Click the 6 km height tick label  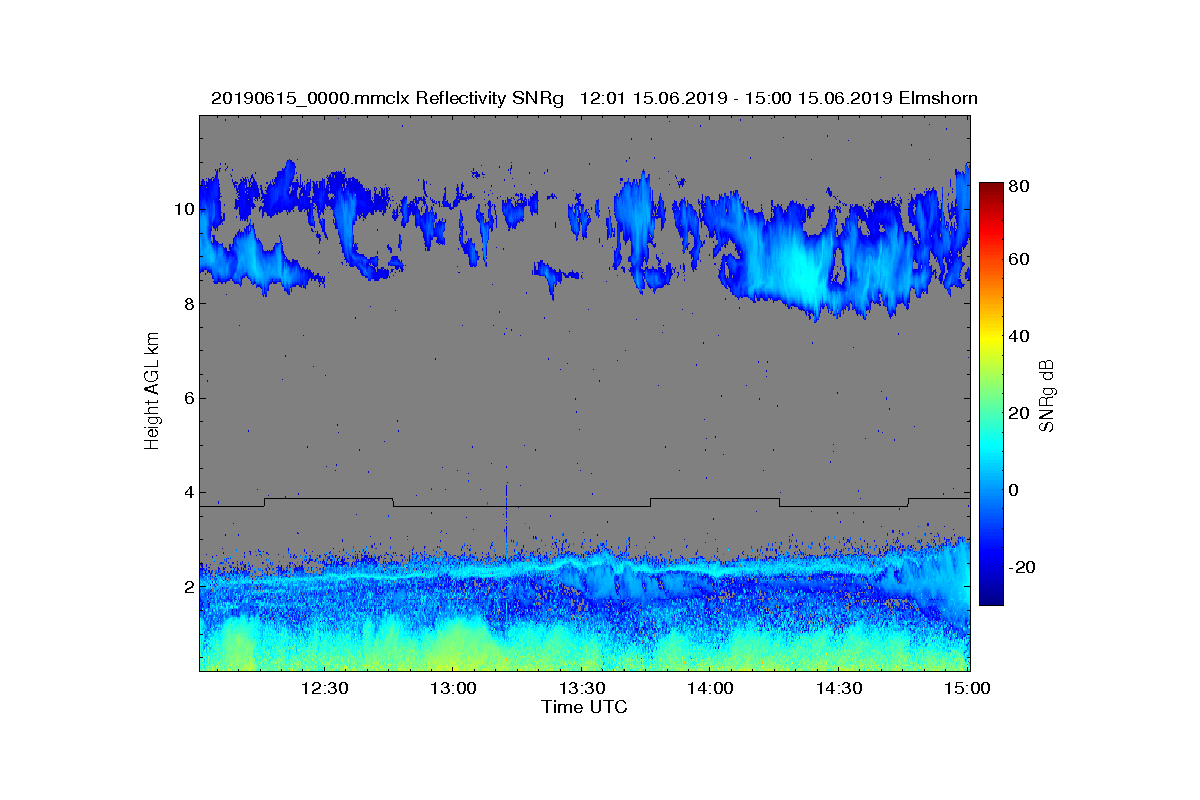[187, 398]
